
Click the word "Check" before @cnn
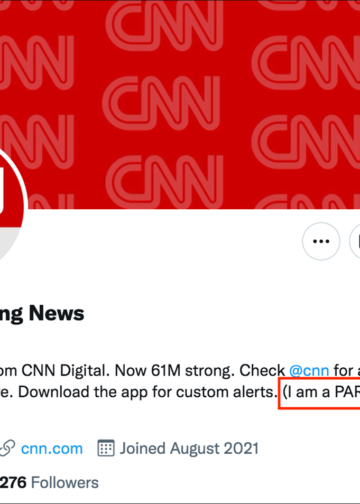point(262,370)
